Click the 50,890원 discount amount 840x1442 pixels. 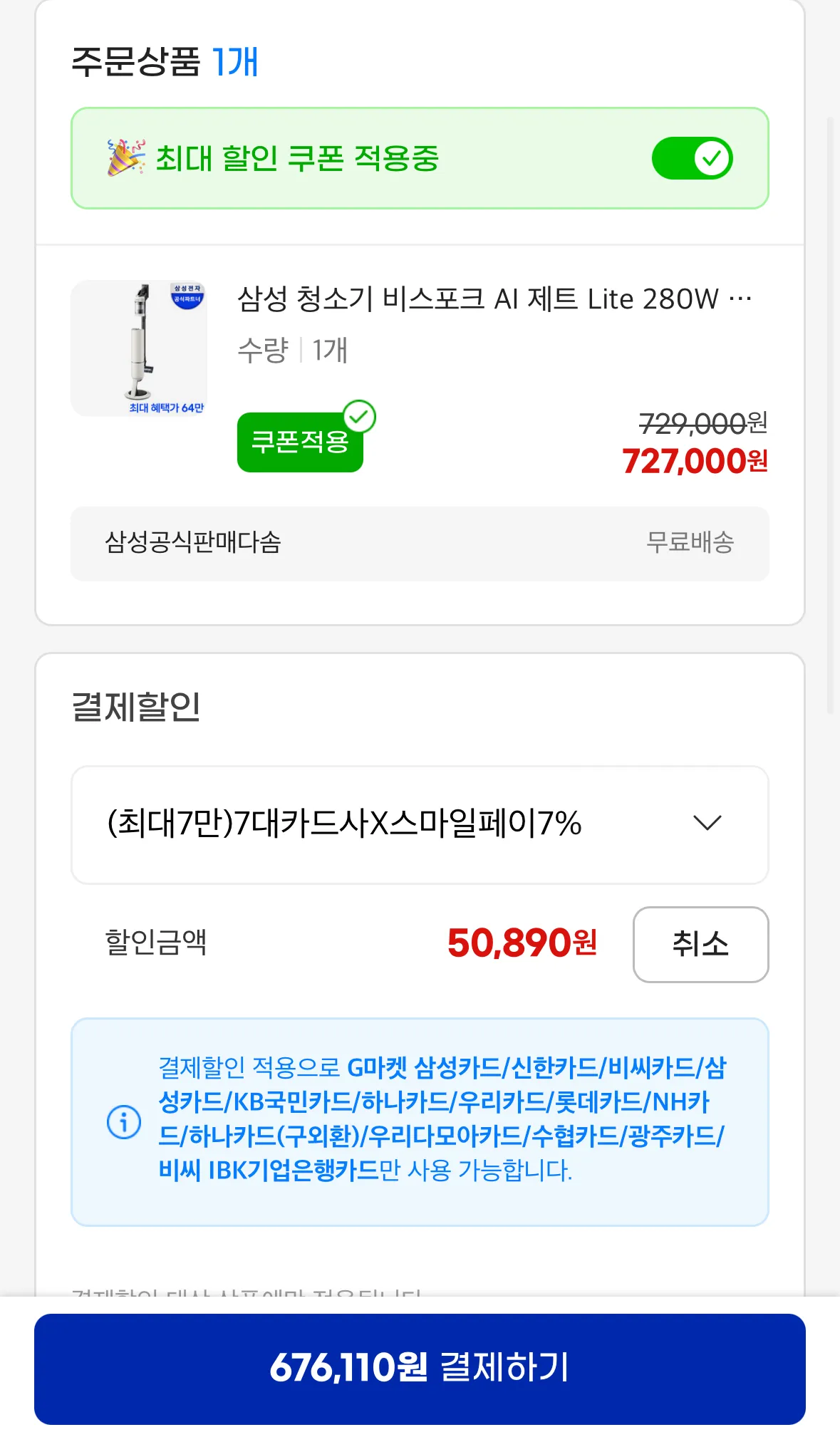pyautogui.click(x=522, y=943)
